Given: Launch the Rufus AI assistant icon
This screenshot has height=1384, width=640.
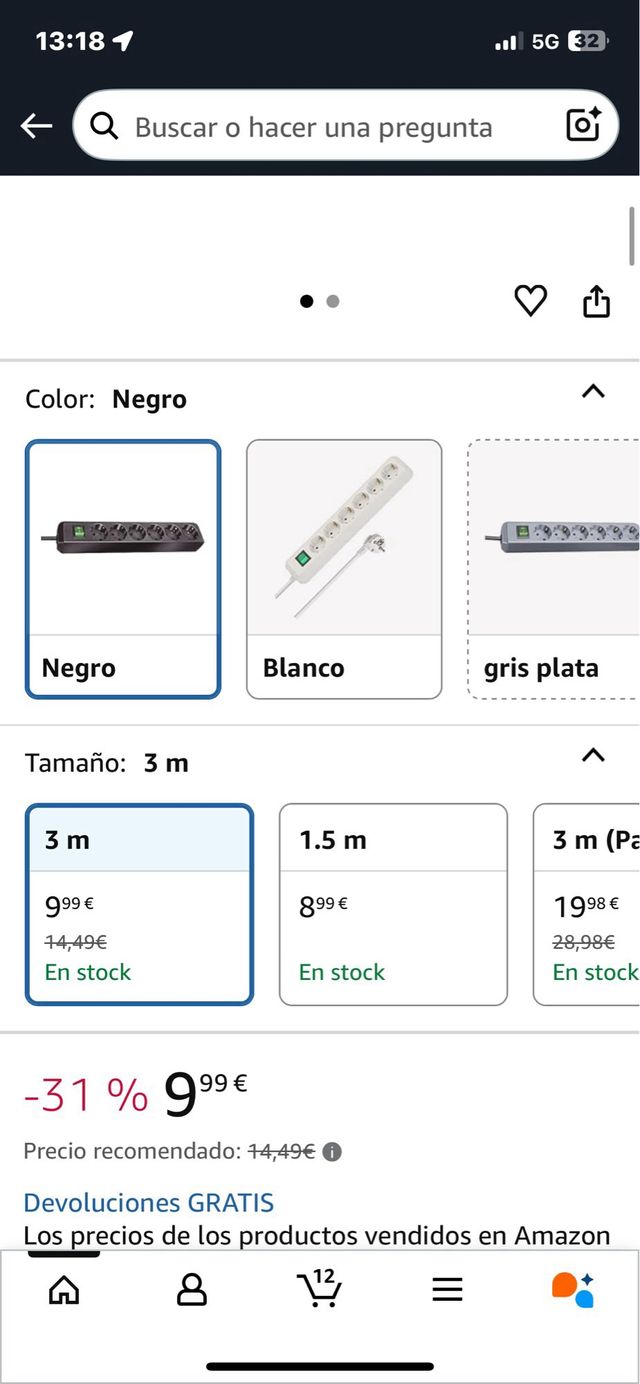Looking at the screenshot, I should click(x=574, y=1290).
